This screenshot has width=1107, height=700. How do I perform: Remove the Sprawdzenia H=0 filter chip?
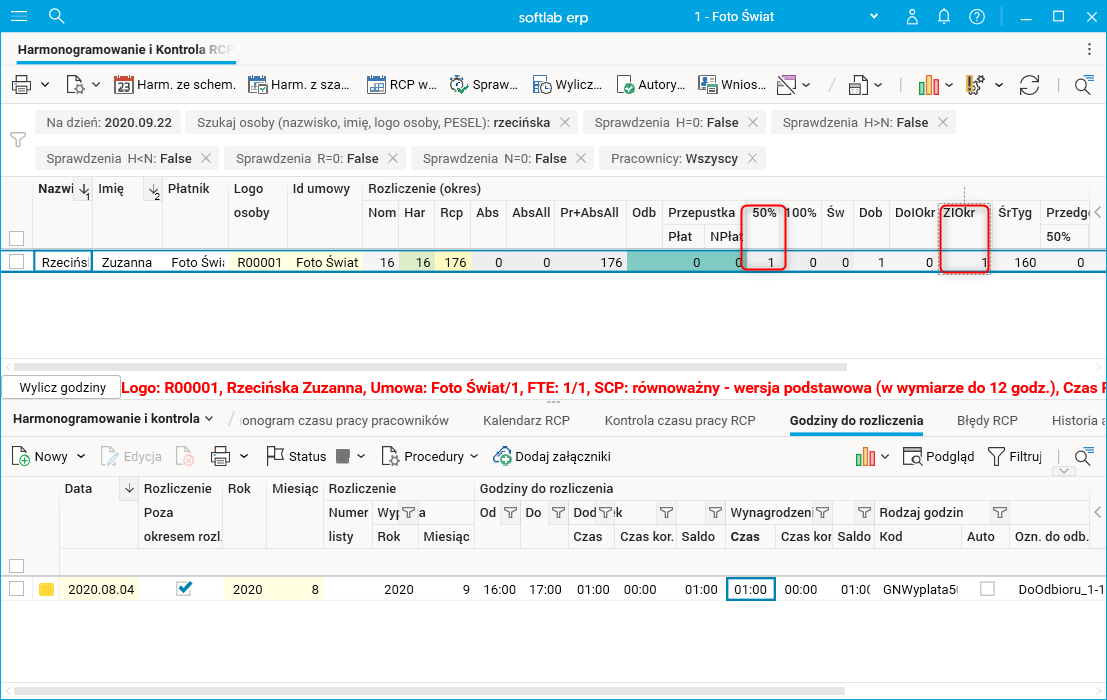753,122
